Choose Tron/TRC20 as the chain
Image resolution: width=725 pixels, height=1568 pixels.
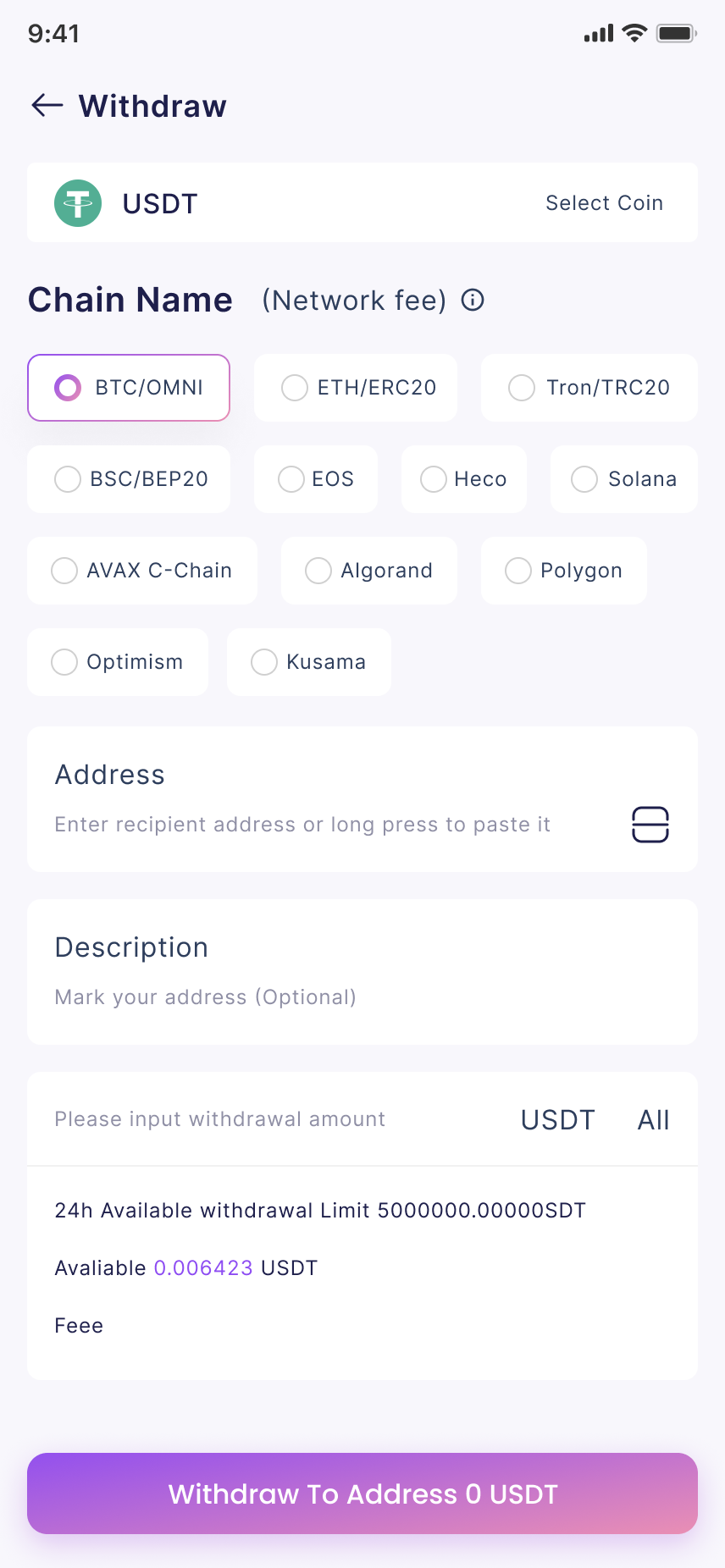pyautogui.click(x=589, y=388)
